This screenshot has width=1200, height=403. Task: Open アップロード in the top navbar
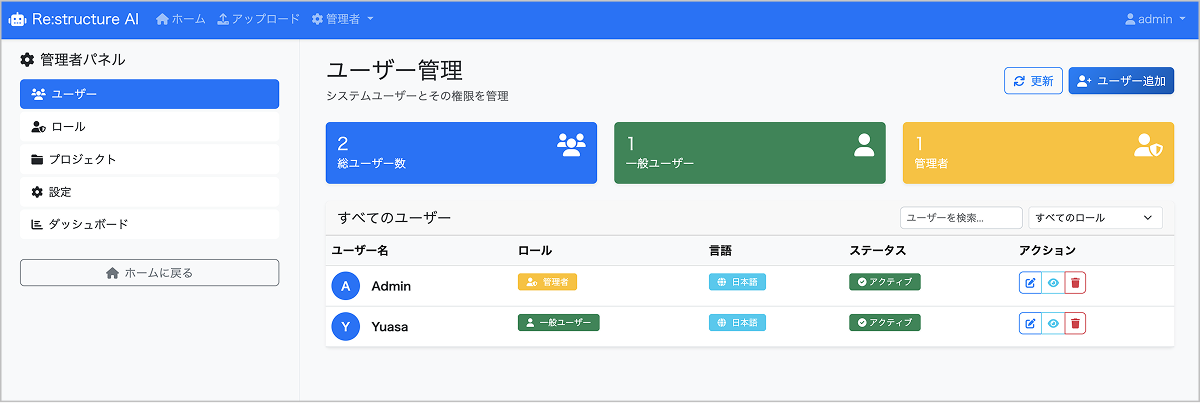pos(258,19)
